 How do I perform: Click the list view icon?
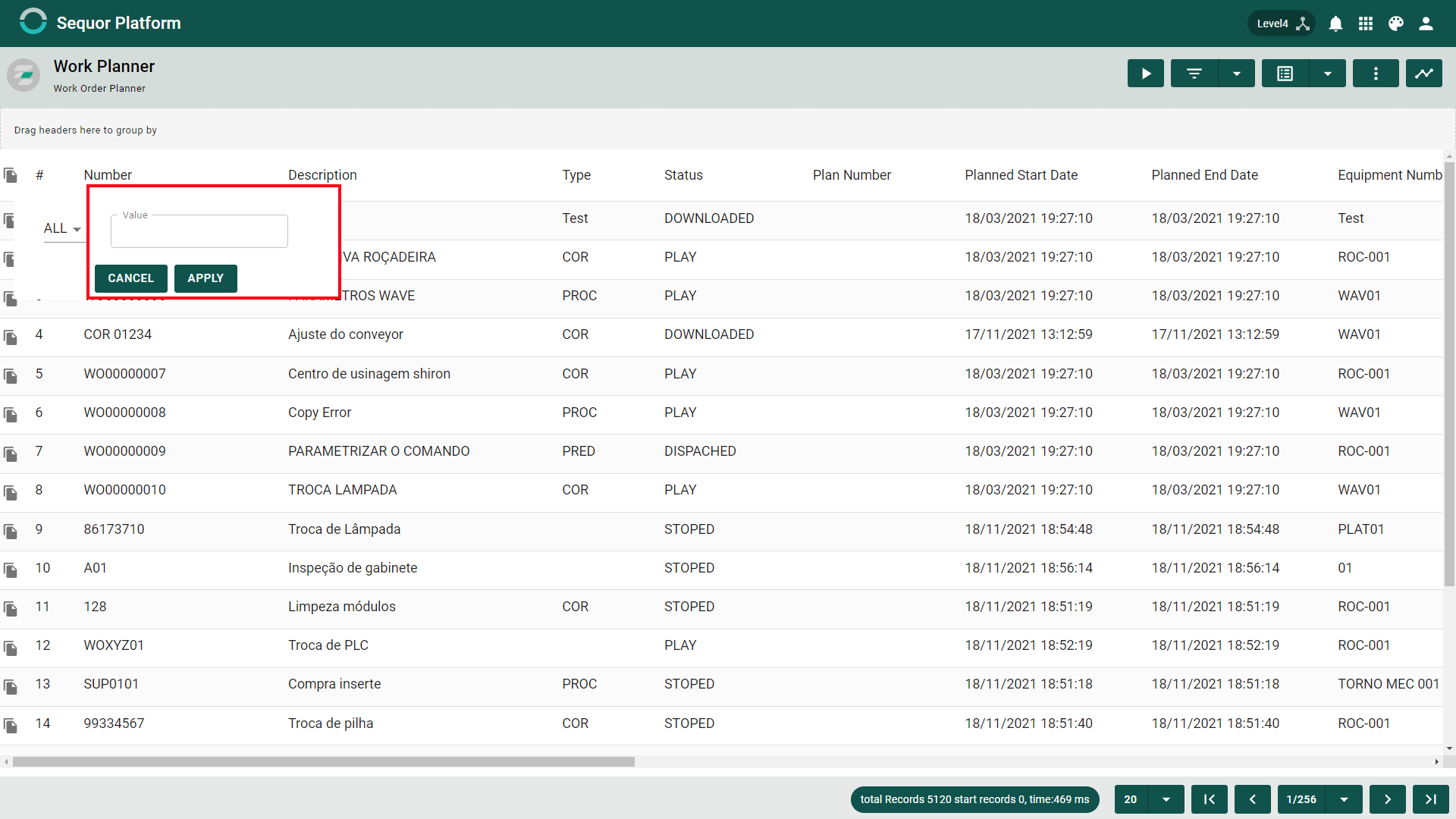pos(1285,74)
